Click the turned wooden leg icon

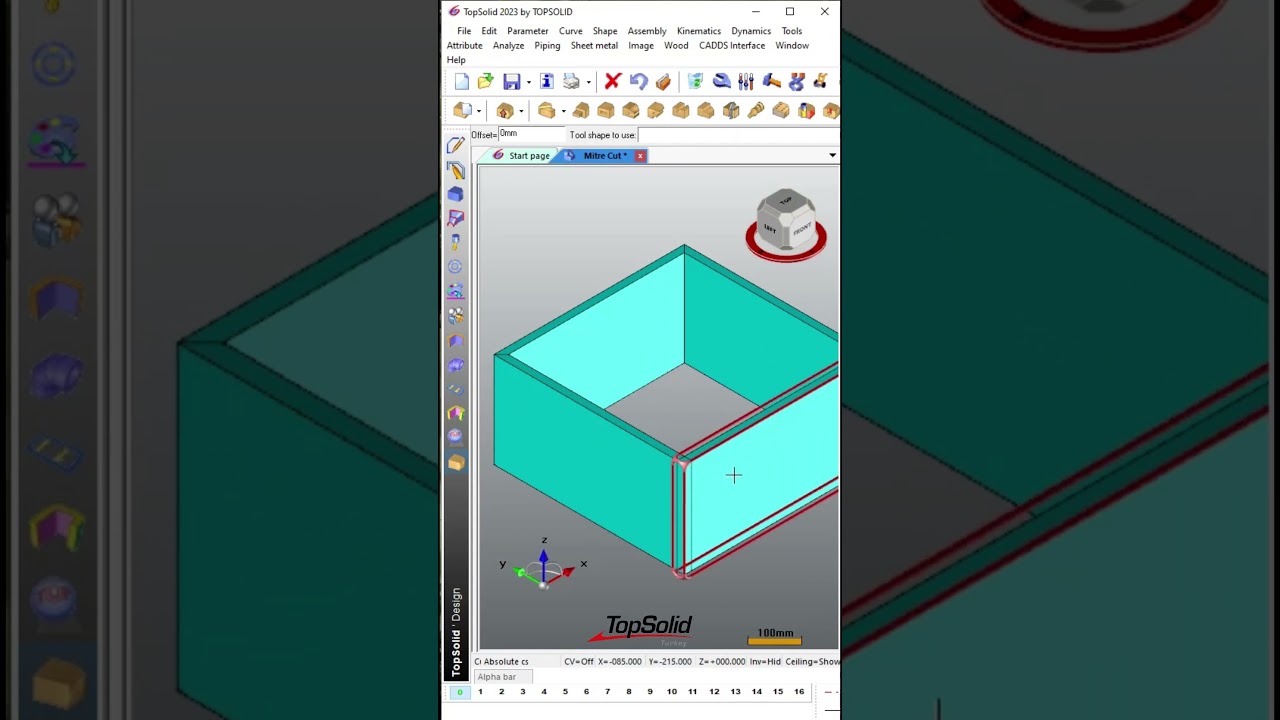point(756,111)
